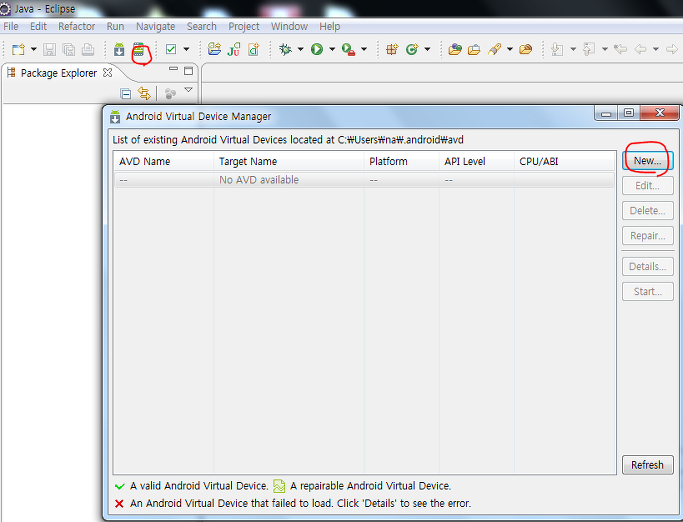
Task: Open the New wizard dropdown arrow
Action: (33, 49)
